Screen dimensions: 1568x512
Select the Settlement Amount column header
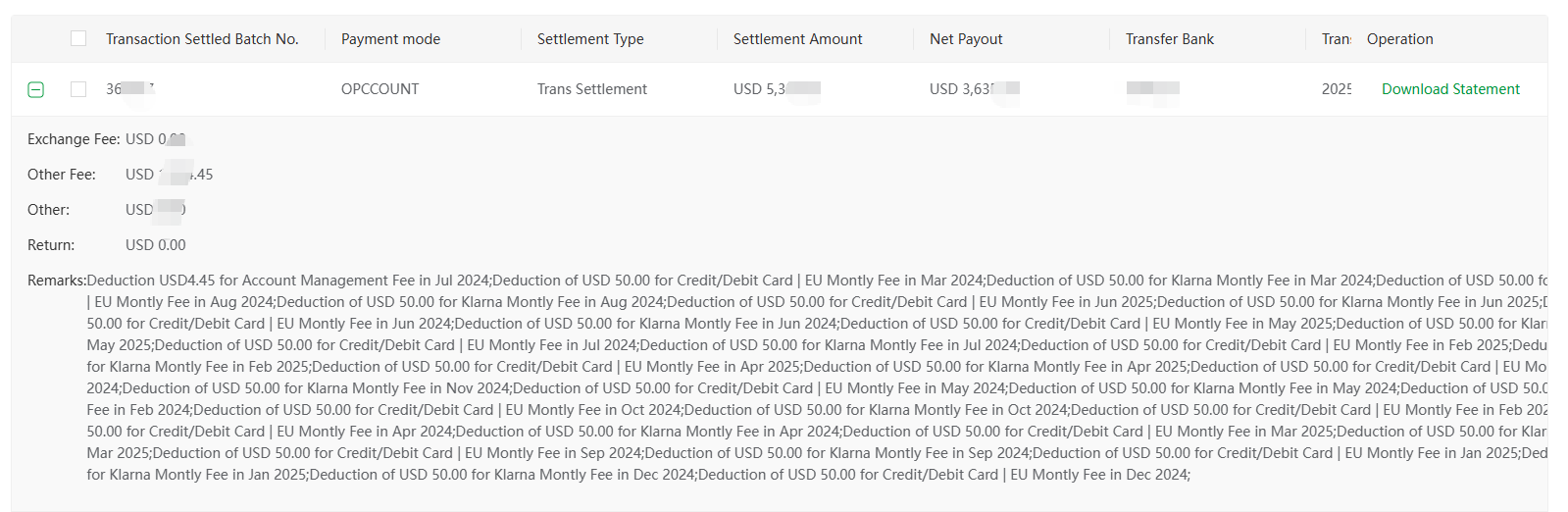[797, 39]
